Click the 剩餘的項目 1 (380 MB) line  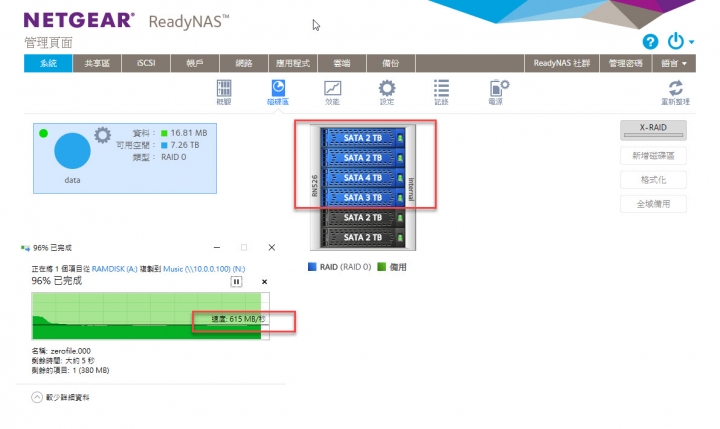coord(70,370)
